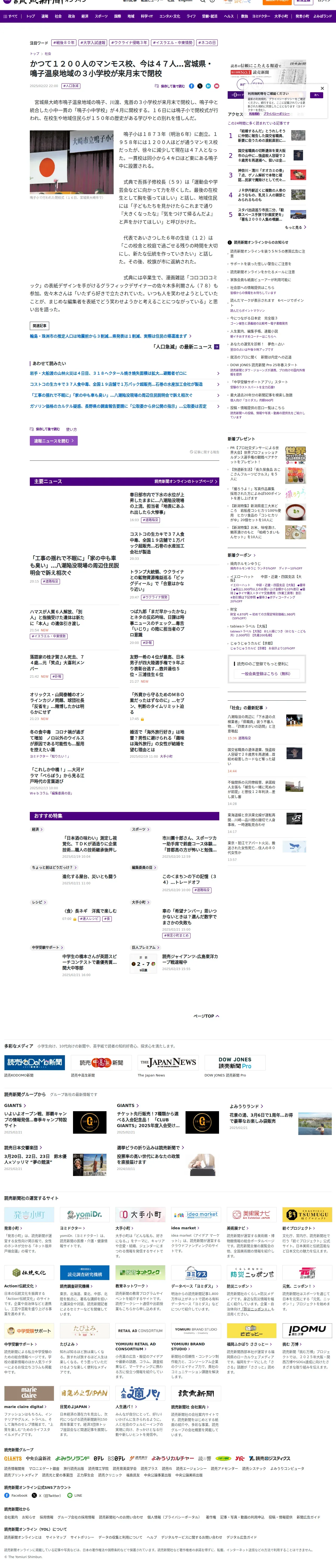Click #戦後80年 tag
The image size is (336, 1568).
64,43
